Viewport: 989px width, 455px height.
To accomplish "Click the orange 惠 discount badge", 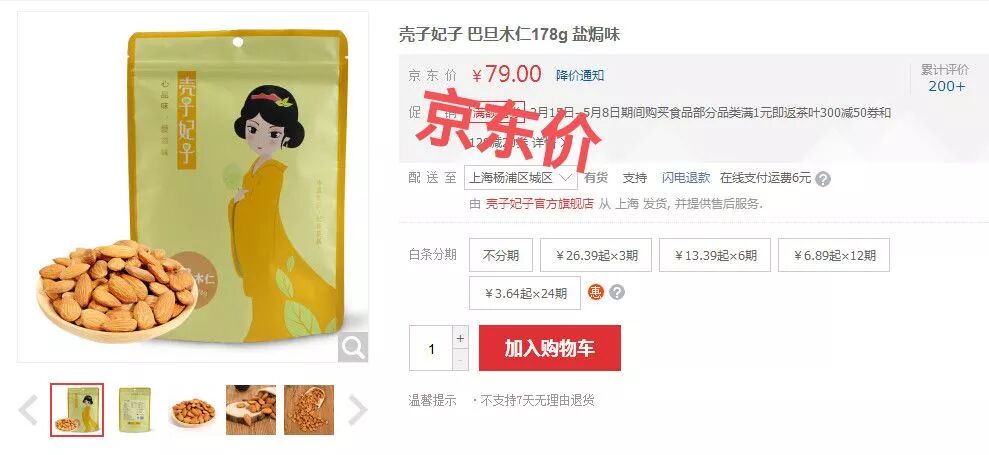I will [x=595, y=292].
